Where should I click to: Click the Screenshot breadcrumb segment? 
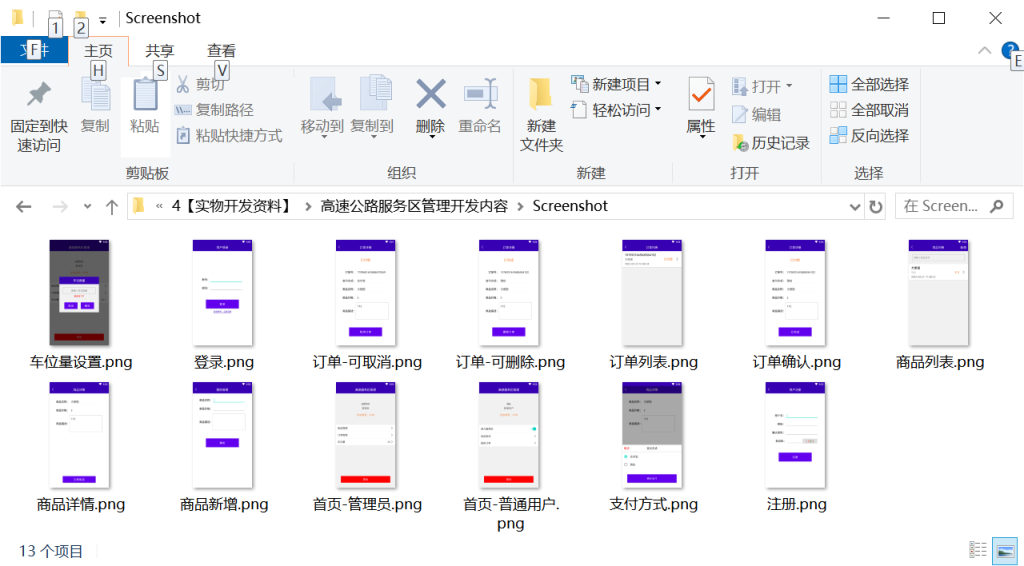570,206
